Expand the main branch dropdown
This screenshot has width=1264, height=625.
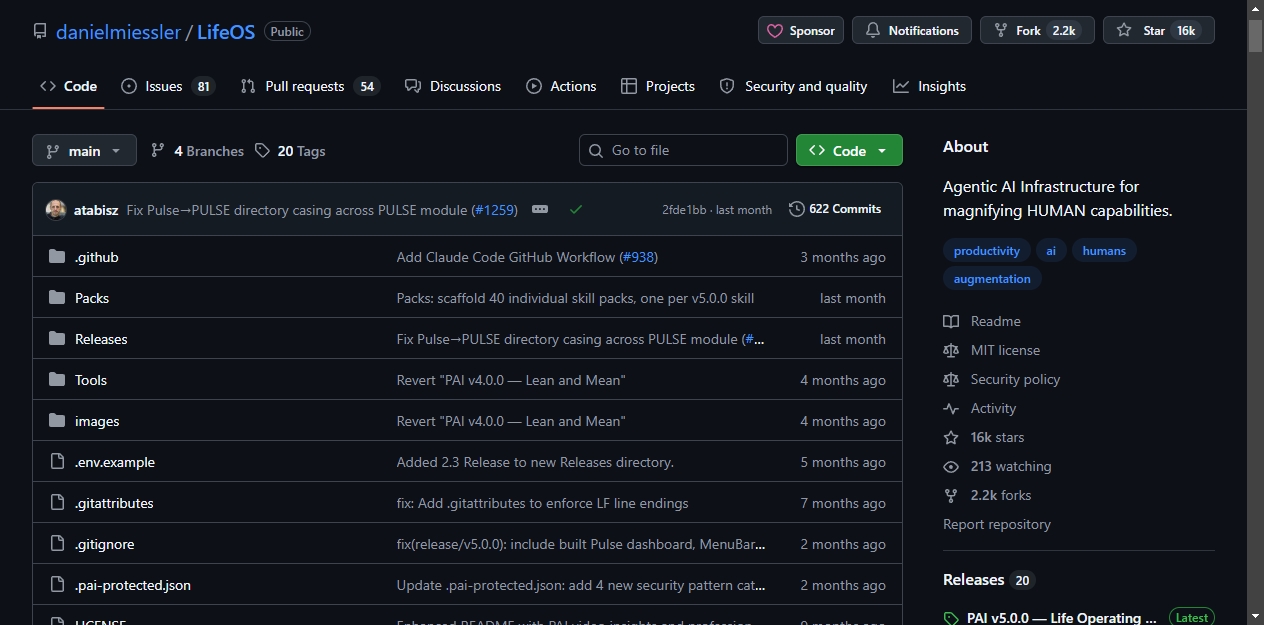(x=84, y=151)
